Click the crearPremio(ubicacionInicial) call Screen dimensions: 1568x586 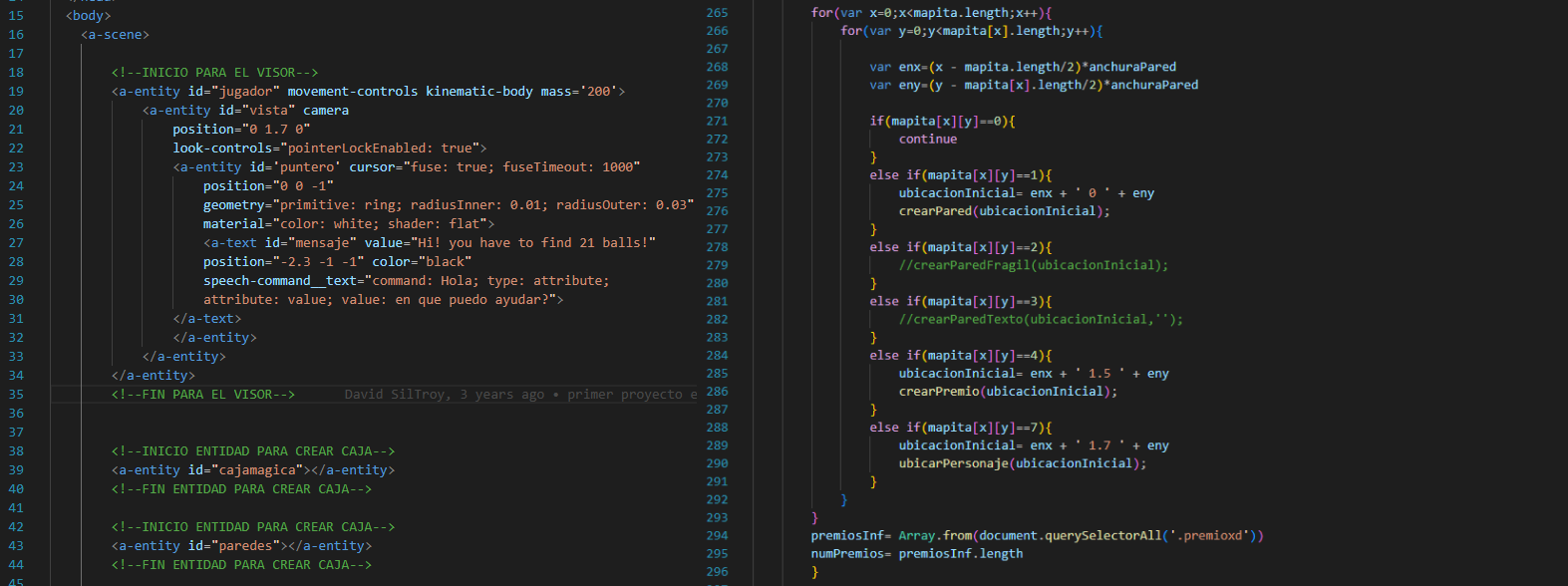coord(1009,391)
